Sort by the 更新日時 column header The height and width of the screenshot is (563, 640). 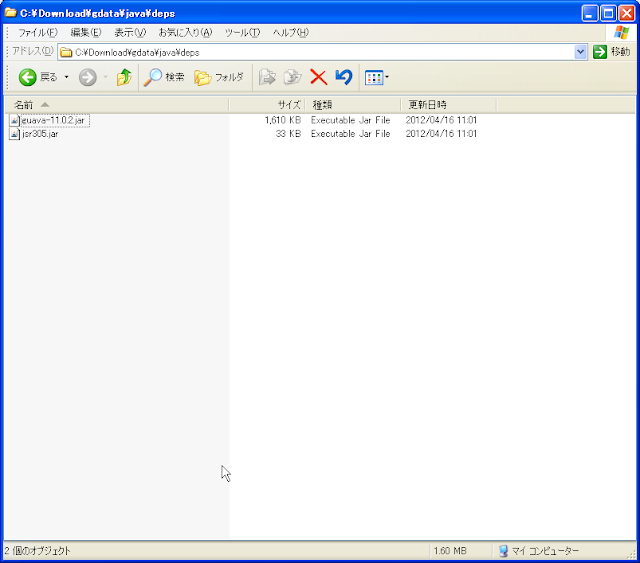pos(448,105)
